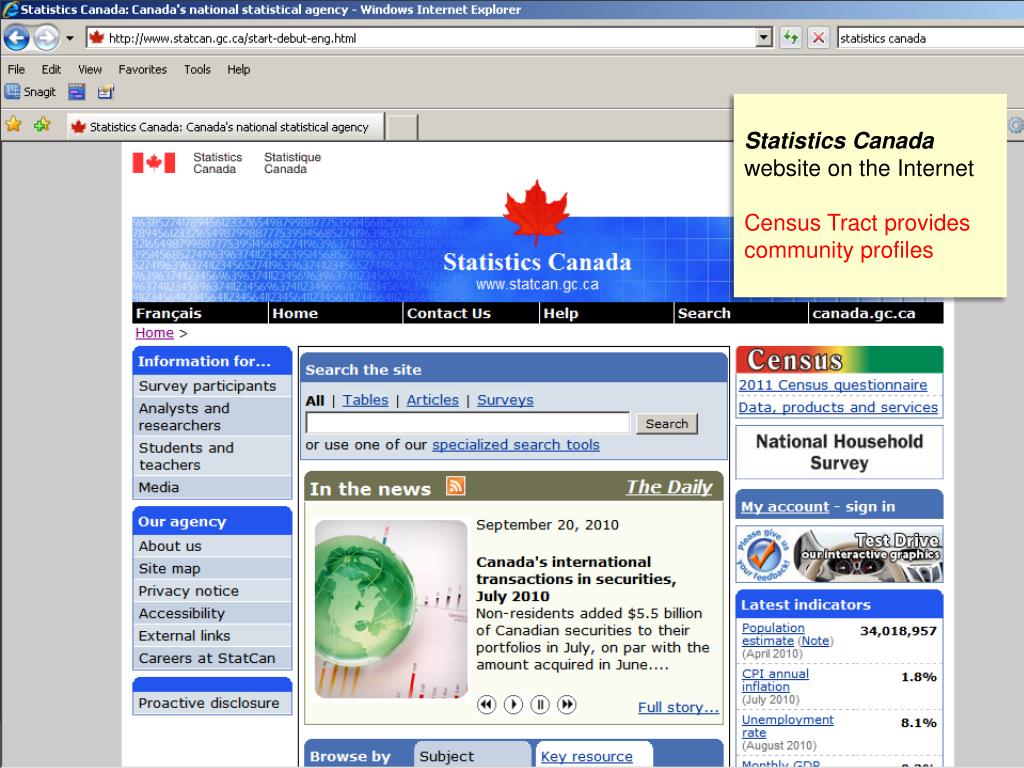Click the browser Back arrow button
This screenshot has height=768, width=1024.
pyautogui.click(x=17, y=38)
